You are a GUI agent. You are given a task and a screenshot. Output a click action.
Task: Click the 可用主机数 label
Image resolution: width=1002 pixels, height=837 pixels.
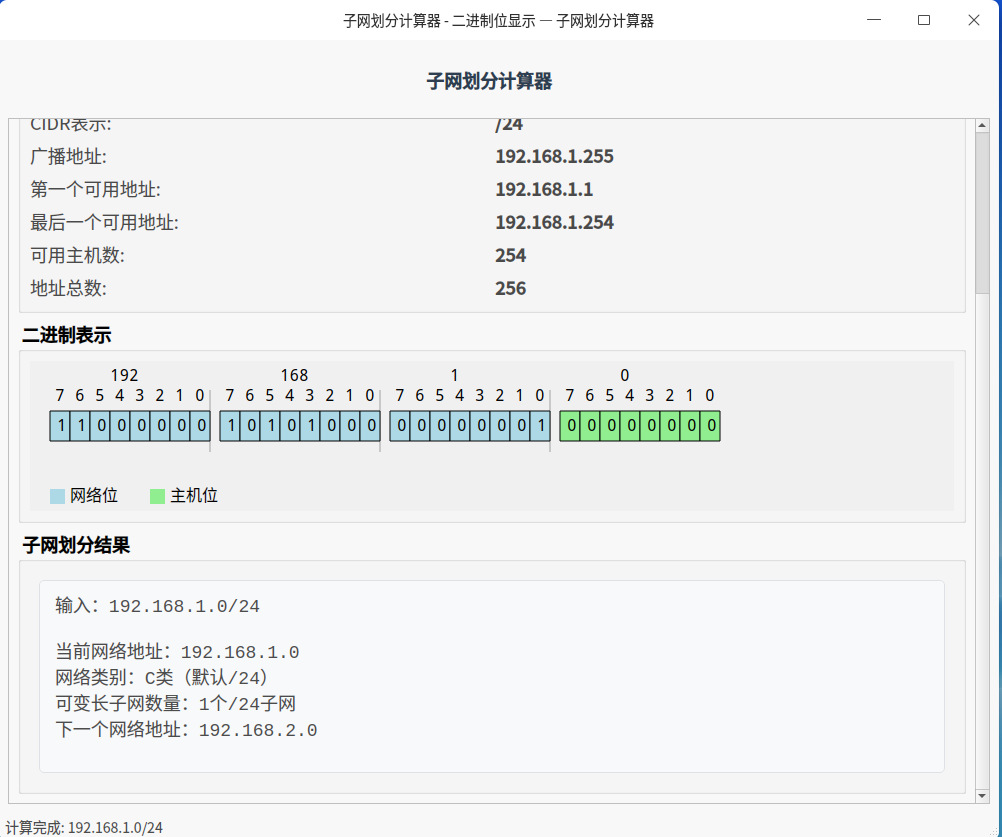click(x=77, y=256)
